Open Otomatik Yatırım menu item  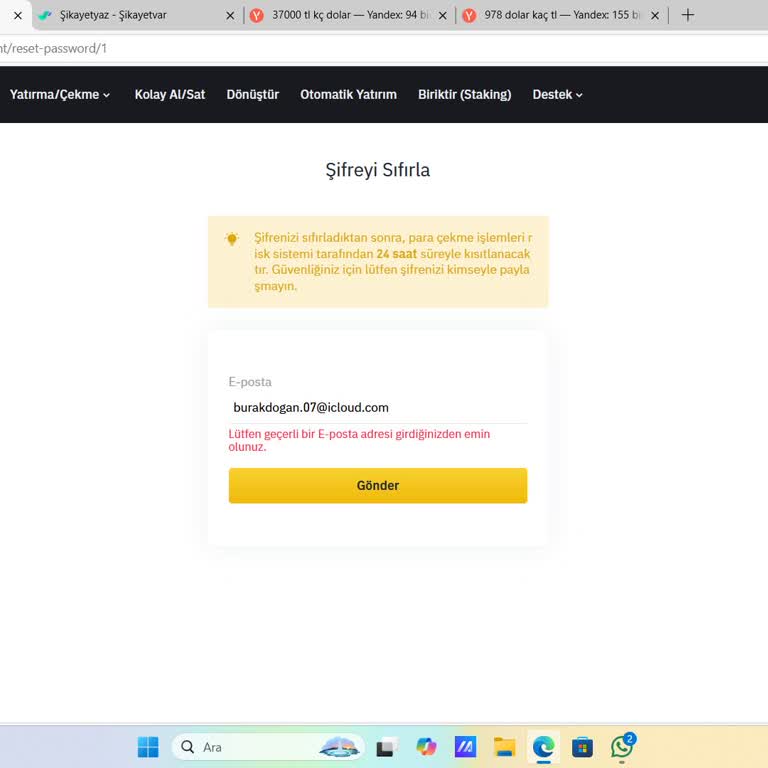[348, 95]
